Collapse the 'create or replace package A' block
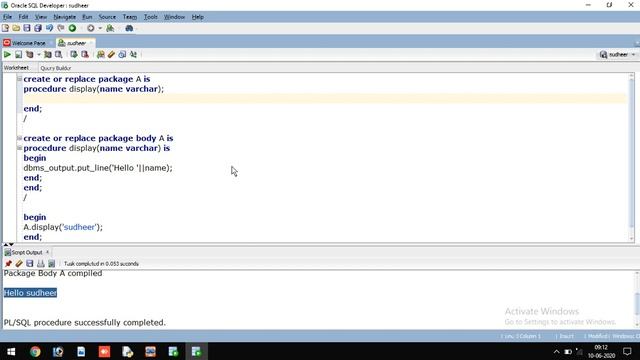 click(19, 78)
